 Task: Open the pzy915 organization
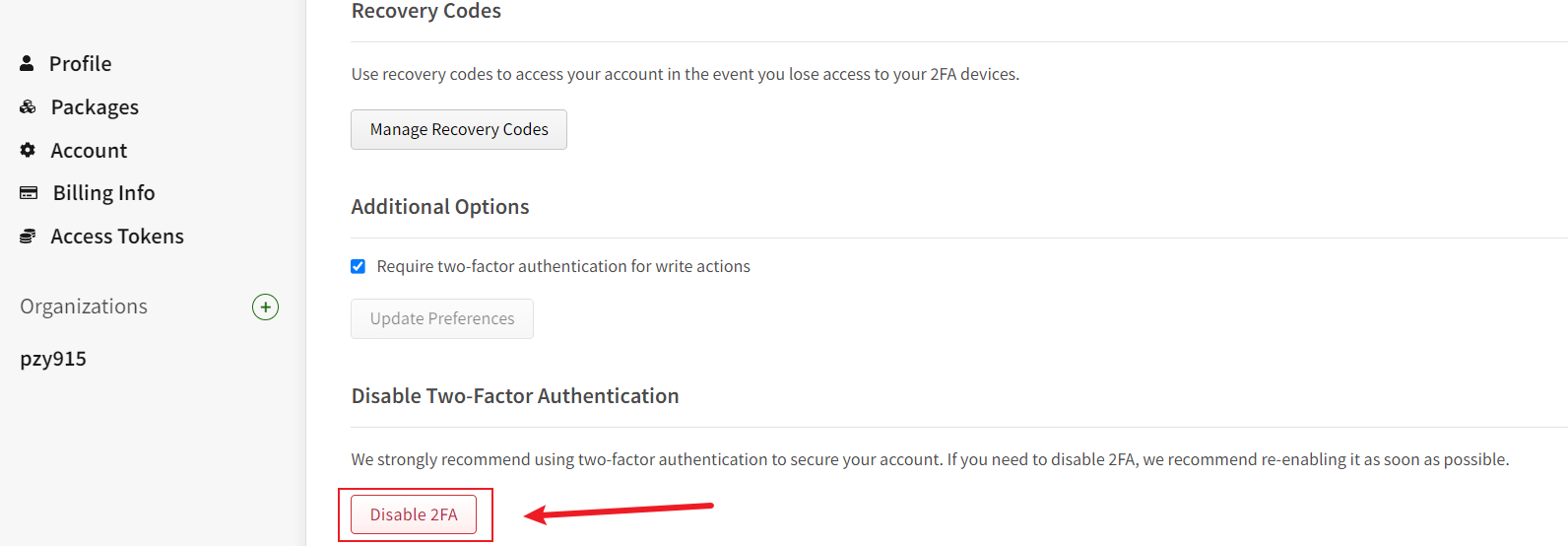53,359
